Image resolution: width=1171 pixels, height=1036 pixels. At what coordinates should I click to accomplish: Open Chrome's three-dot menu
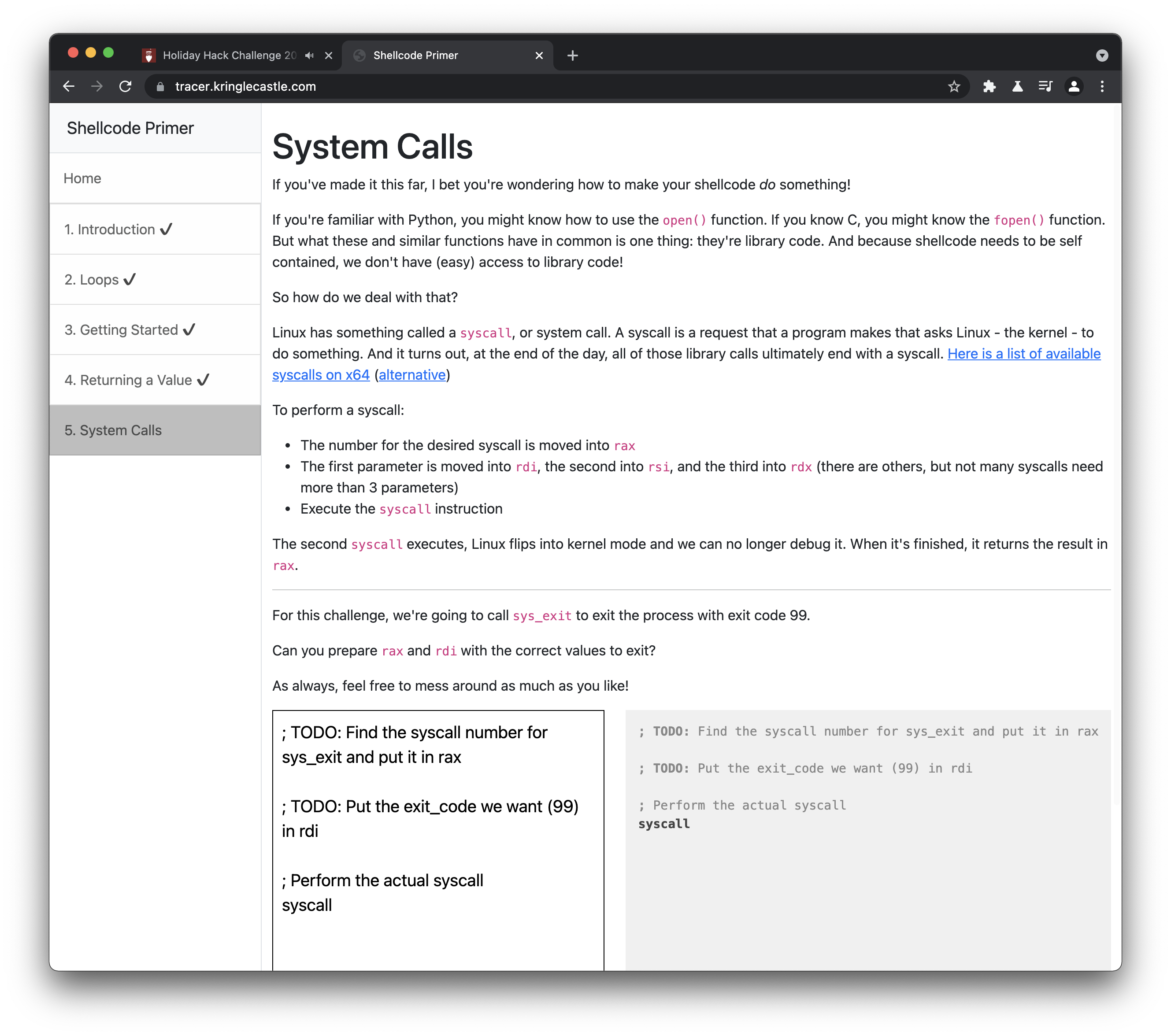(x=1102, y=86)
